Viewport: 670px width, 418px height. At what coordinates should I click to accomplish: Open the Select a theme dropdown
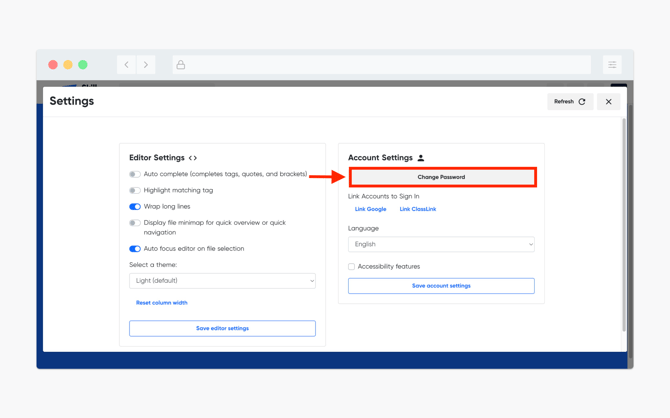222,281
